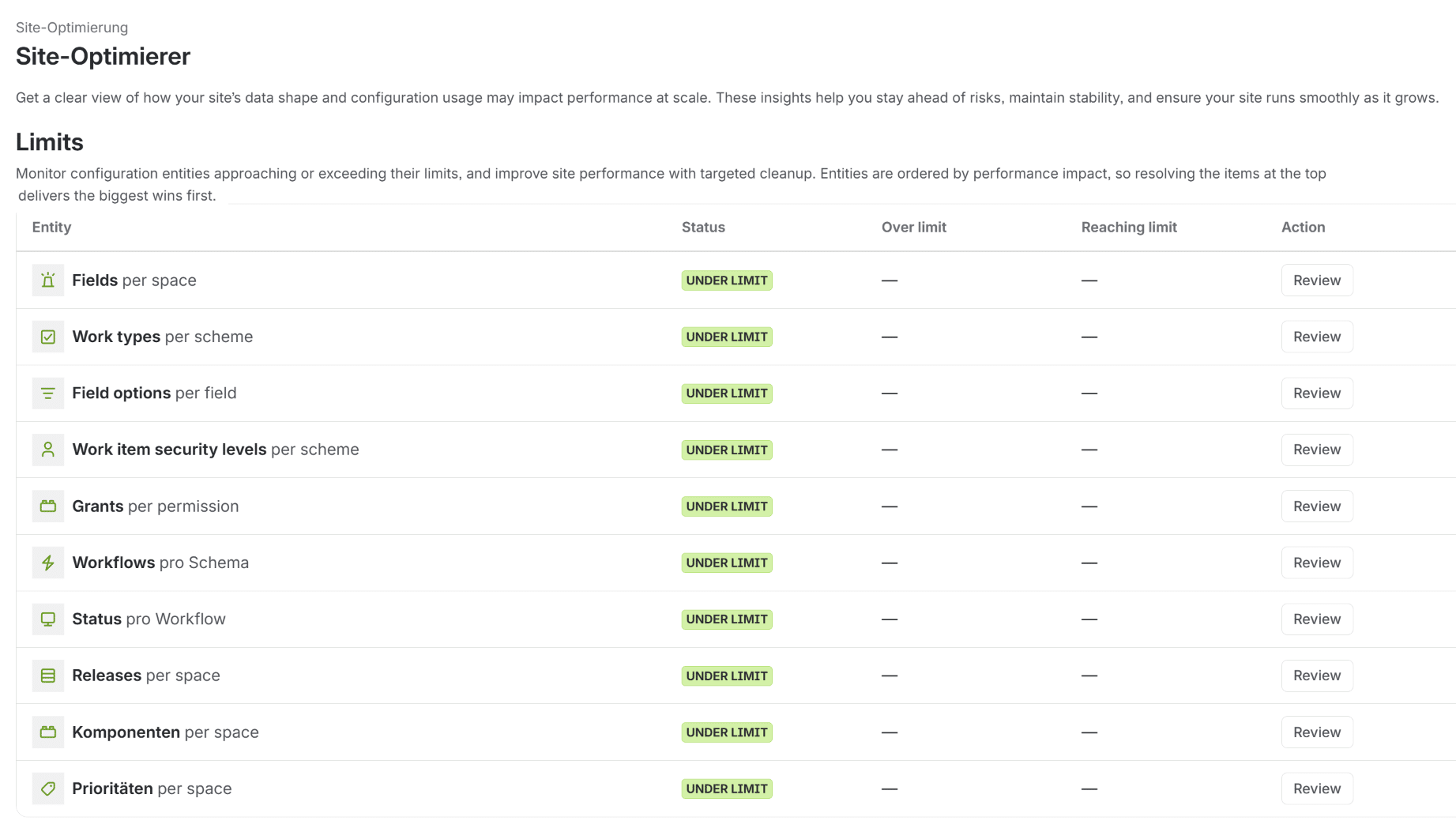Image resolution: width=1456 pixels, height=832 pixels.
Task: Click the Releases per space icon
Action: (x=48, y=676)
